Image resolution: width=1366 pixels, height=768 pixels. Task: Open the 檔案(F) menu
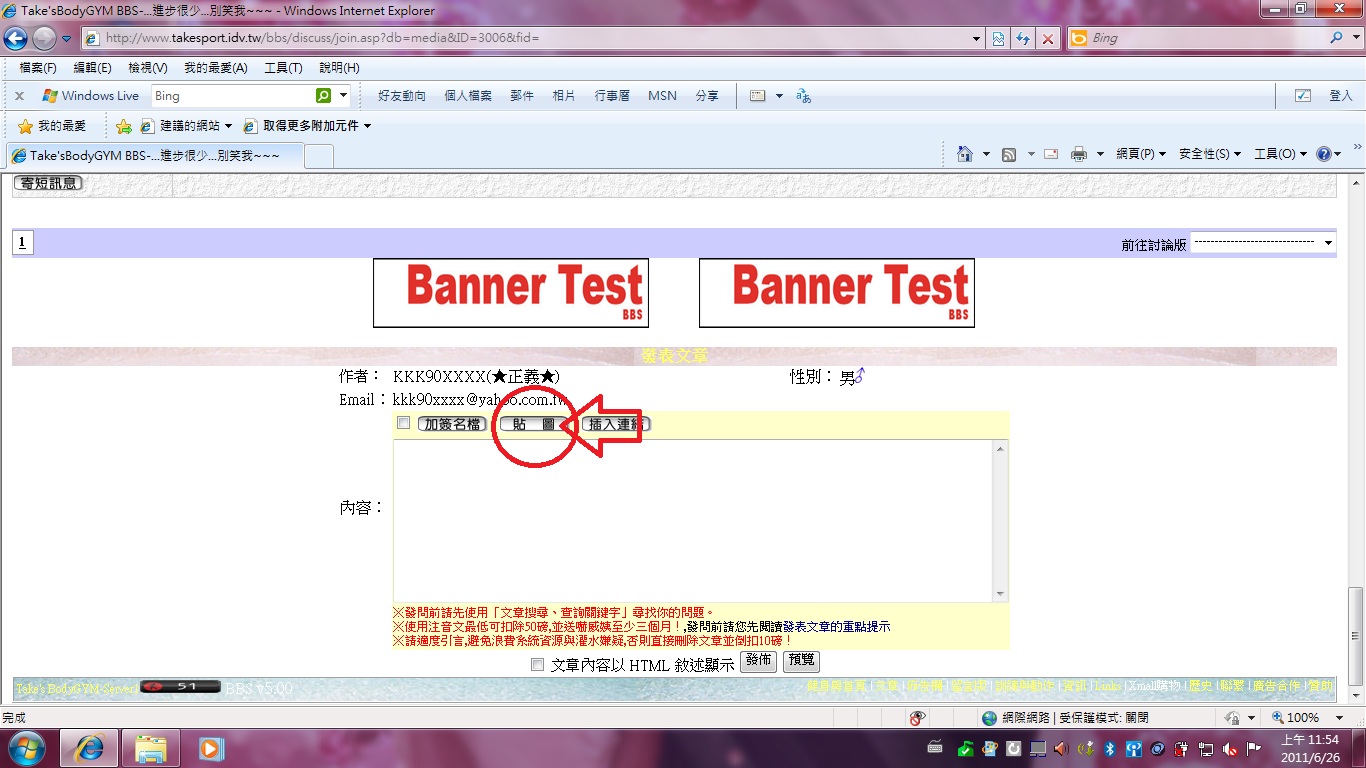point(38,68)
